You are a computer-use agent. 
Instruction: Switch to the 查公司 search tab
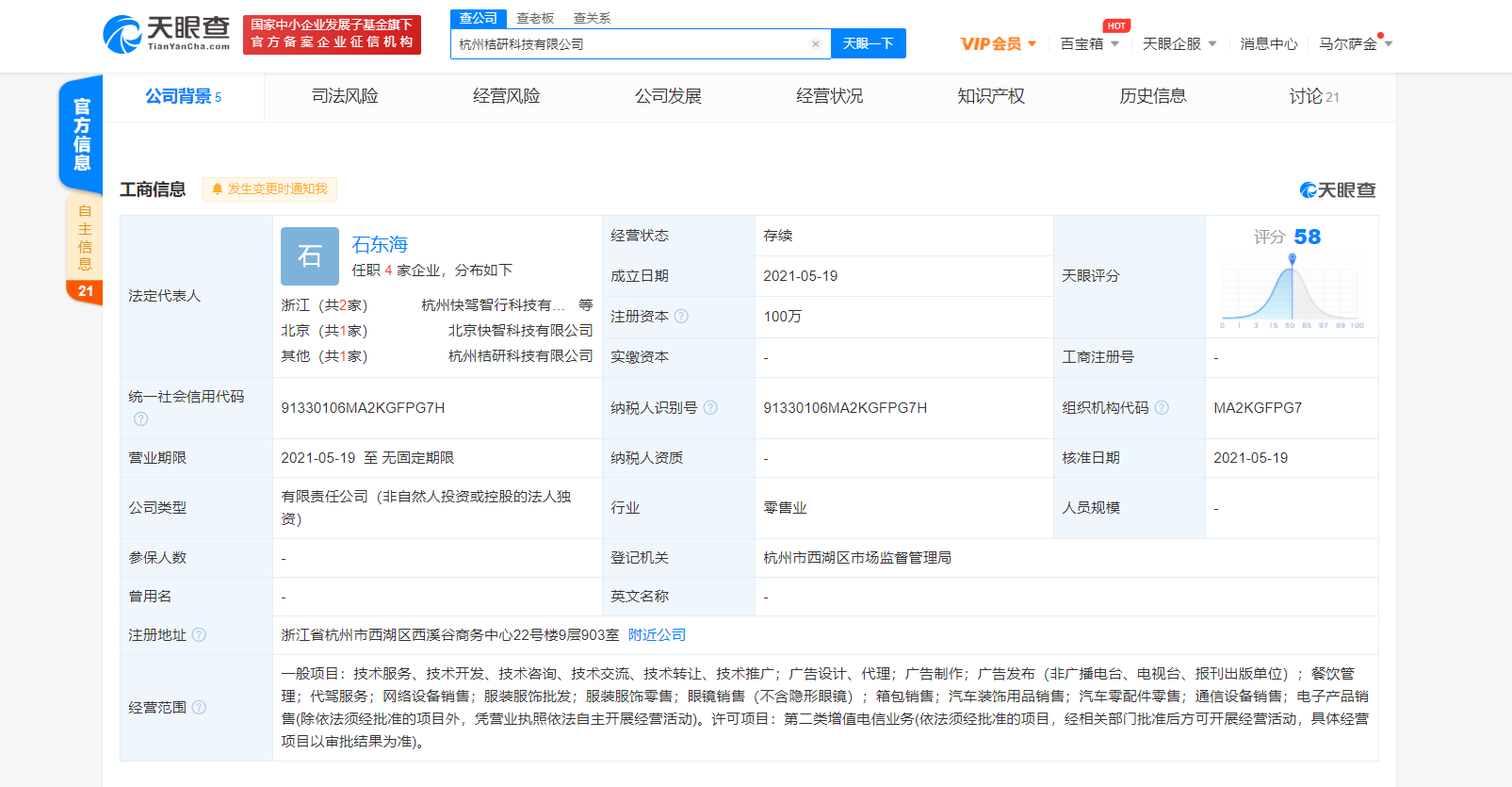(479, 19)
